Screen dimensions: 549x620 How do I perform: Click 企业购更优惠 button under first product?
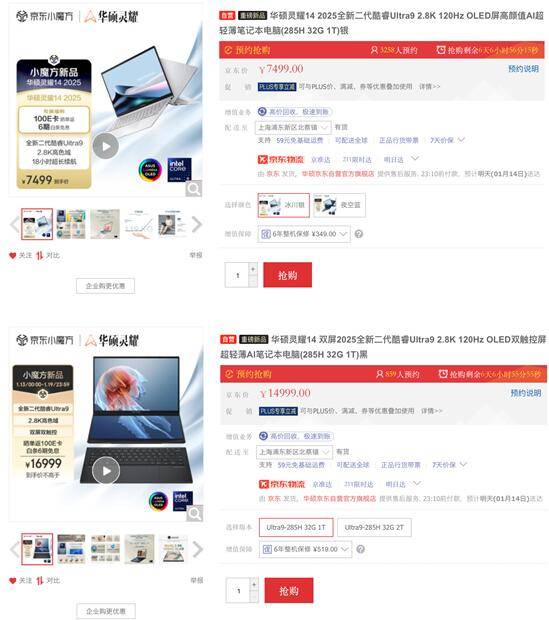pyautogui.click(x=106, y=286)
